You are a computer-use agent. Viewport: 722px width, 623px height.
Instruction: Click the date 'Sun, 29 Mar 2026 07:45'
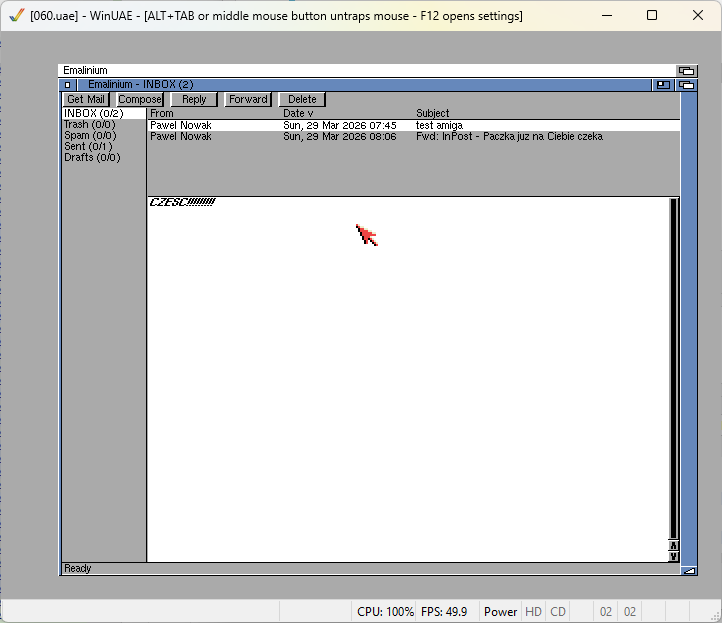(340, 125)
